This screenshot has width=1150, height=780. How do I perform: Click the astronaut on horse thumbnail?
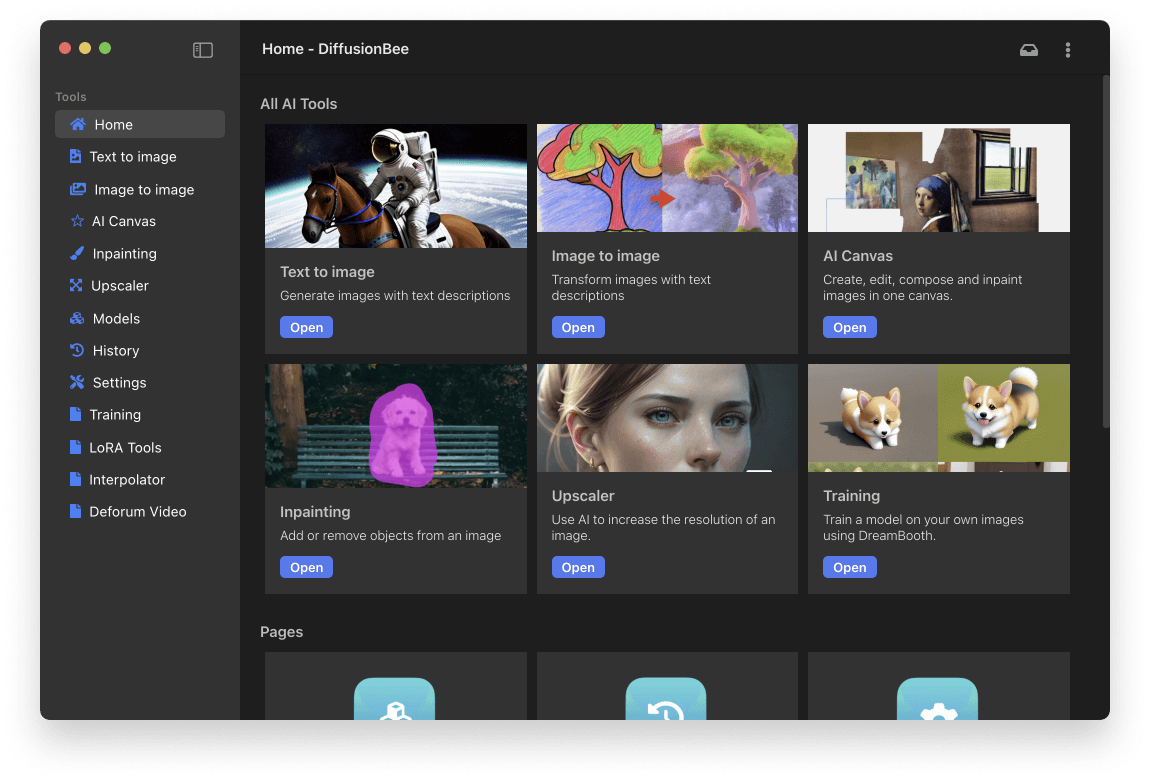pyautogui.click(x=396, y=185)
